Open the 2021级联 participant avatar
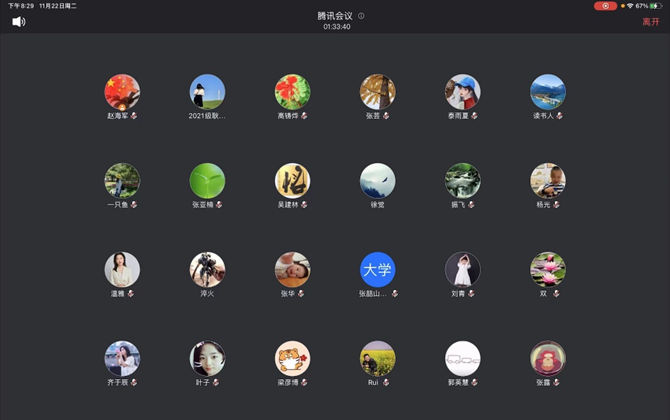The image size is (670, 420). coord(207,92)
